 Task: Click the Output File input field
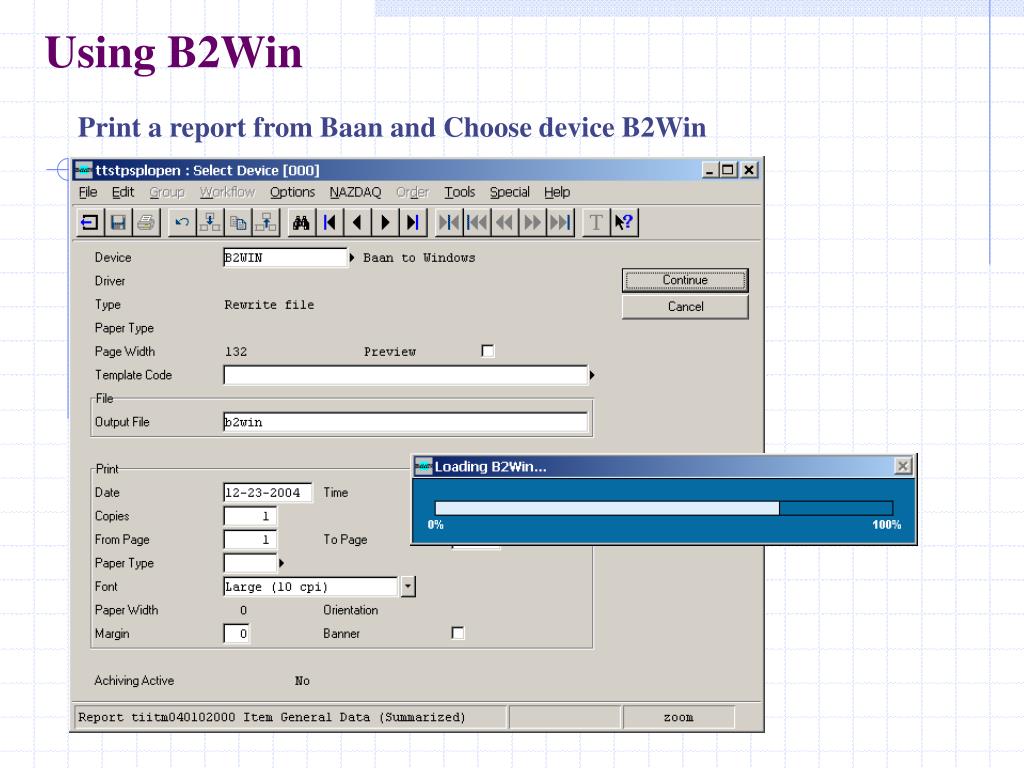[406, 422]
